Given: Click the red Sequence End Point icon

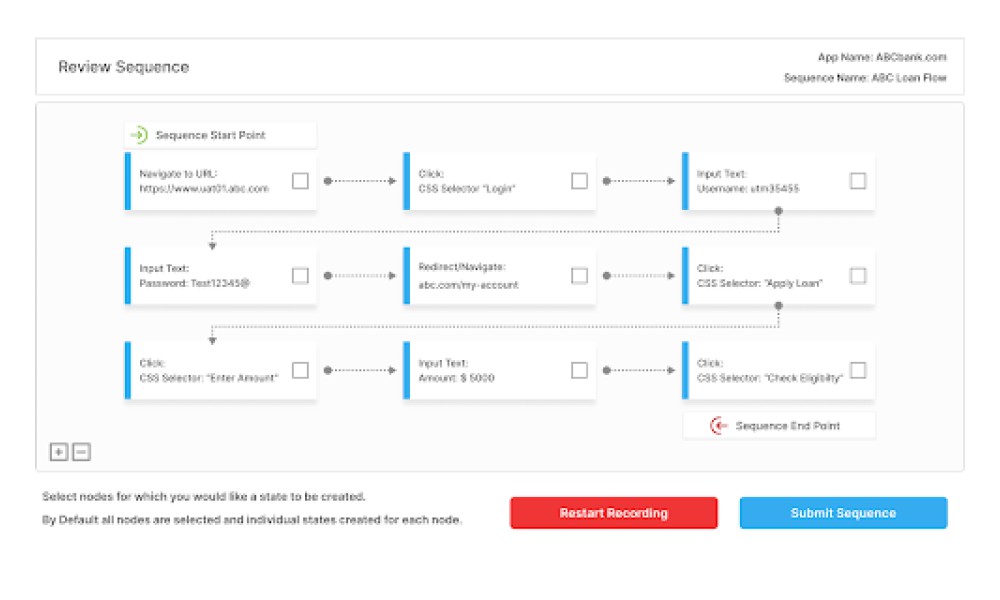Looking at the screenshot, I should (719, 425).
